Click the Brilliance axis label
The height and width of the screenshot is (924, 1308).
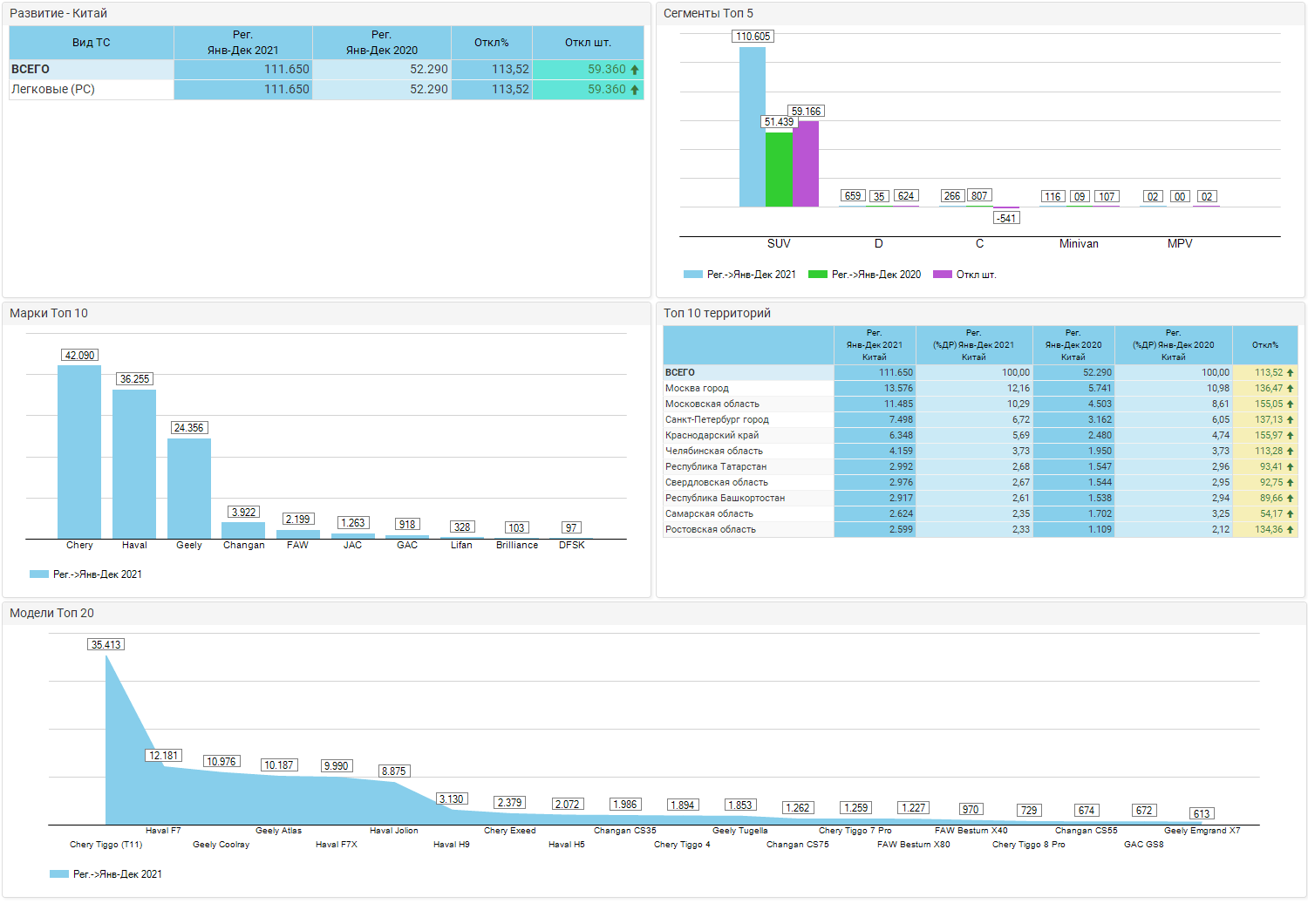[x=517, y=546]
